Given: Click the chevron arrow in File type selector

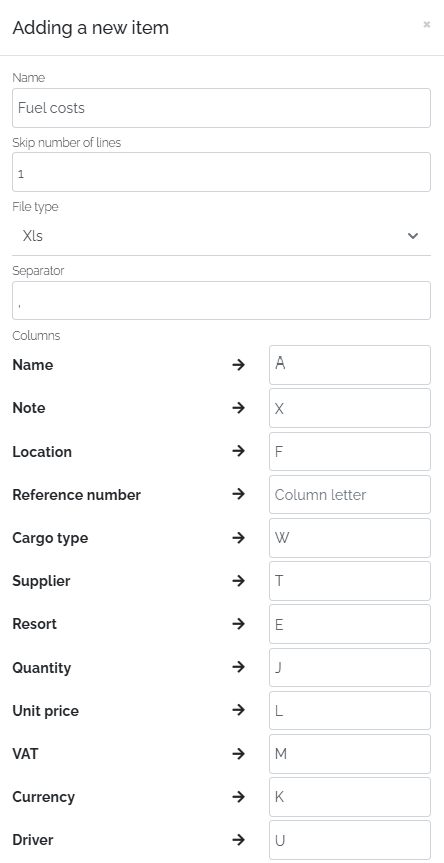Looking at the screenshot, I should pyautogui.click(x=413, y=236).
